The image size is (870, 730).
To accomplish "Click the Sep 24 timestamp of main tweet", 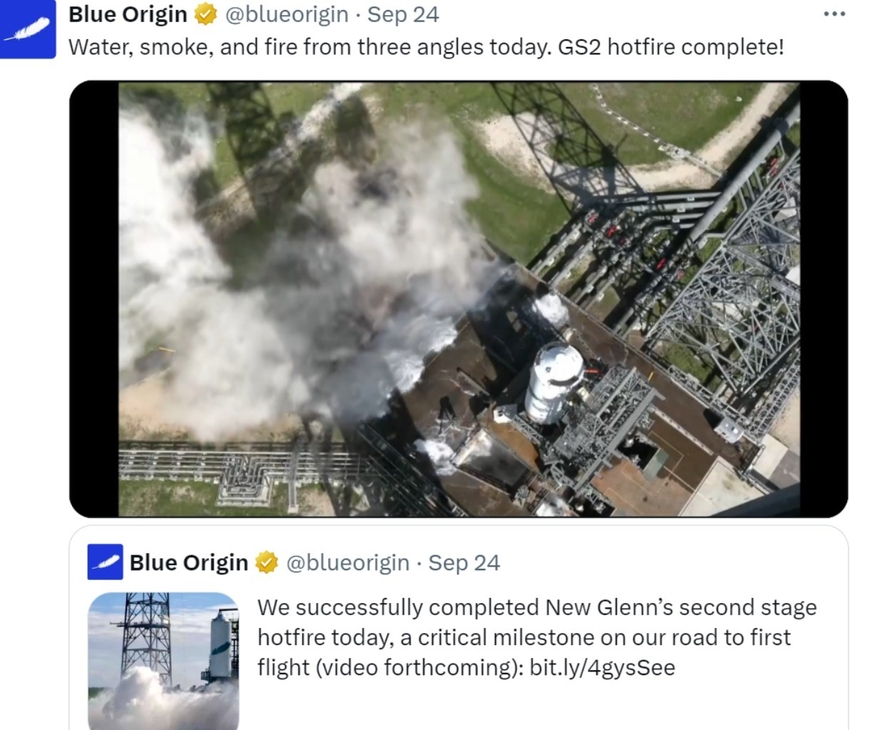I will coord(403,14).
